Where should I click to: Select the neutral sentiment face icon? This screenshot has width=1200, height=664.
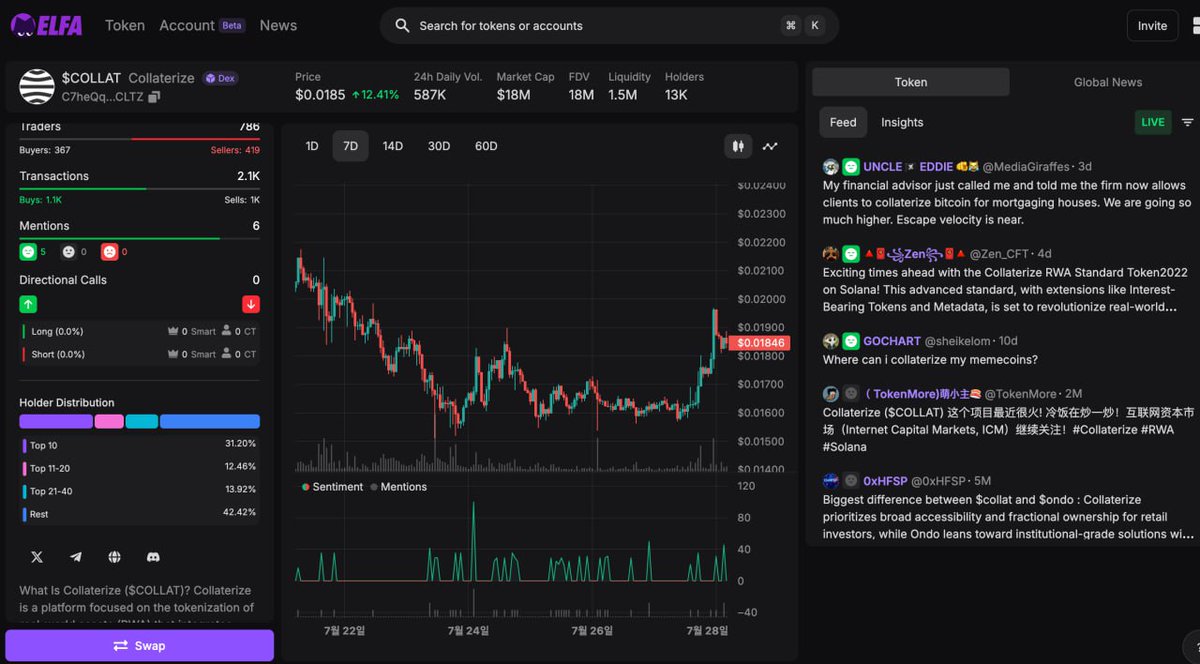(x=69, y=252)
